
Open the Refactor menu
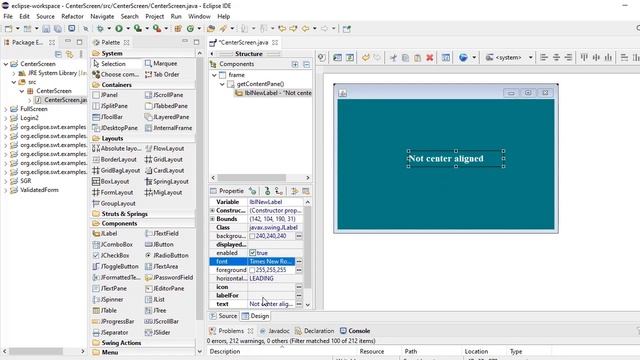pos(72,16)
